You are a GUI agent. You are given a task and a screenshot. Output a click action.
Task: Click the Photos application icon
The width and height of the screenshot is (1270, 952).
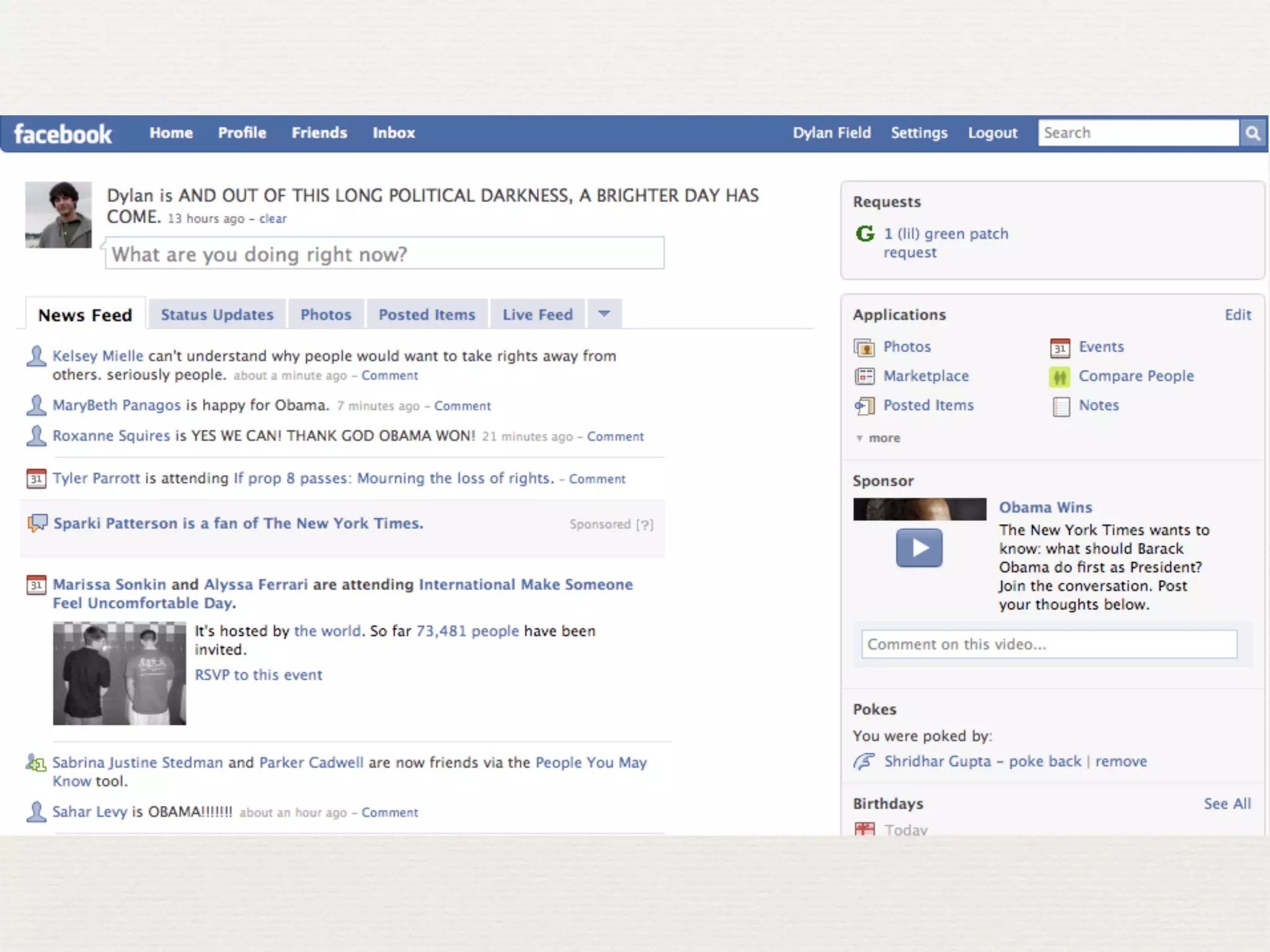864,348
